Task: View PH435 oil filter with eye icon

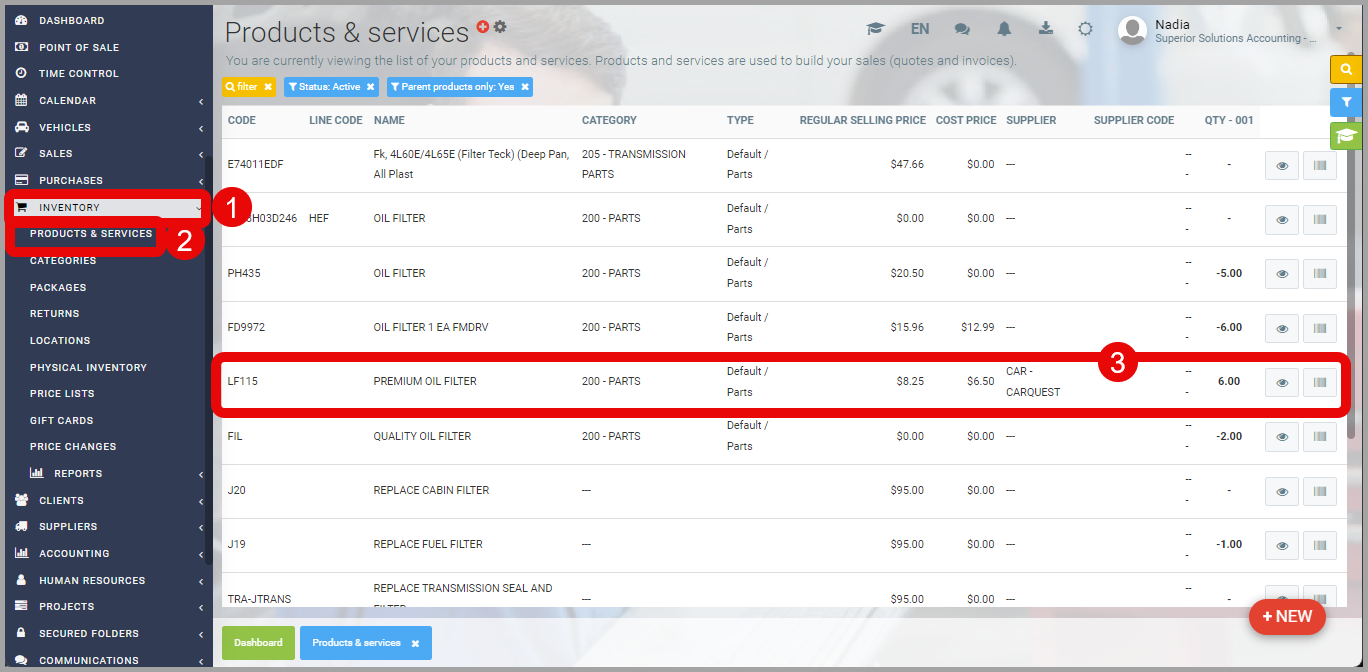Action: coord(1282,274)
